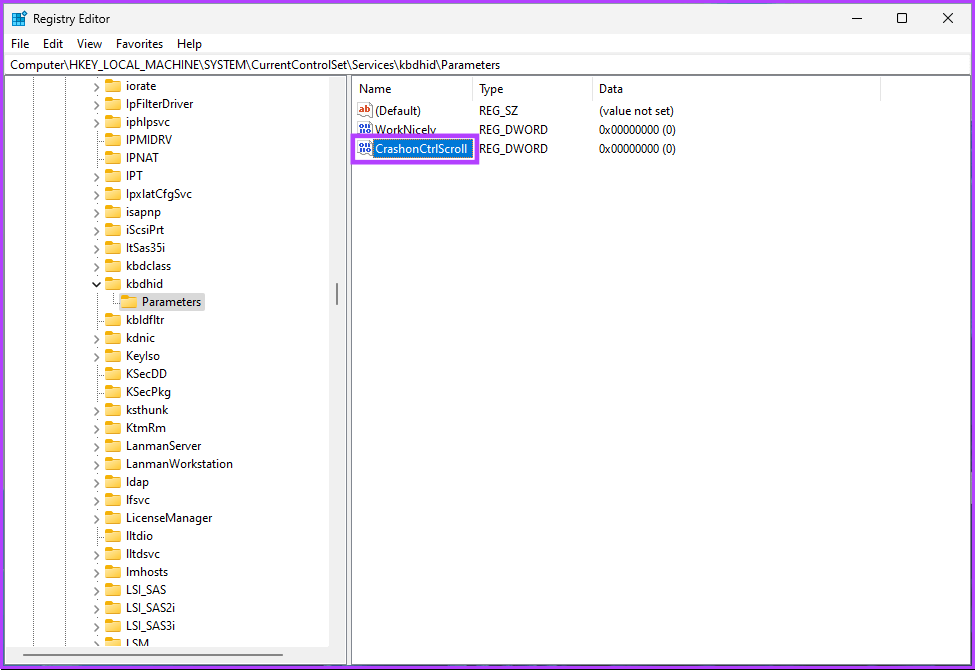Click the iorate folder icon
Image resolution: width=975 pixels, height=670 pixels.
(x=113, y=86)
